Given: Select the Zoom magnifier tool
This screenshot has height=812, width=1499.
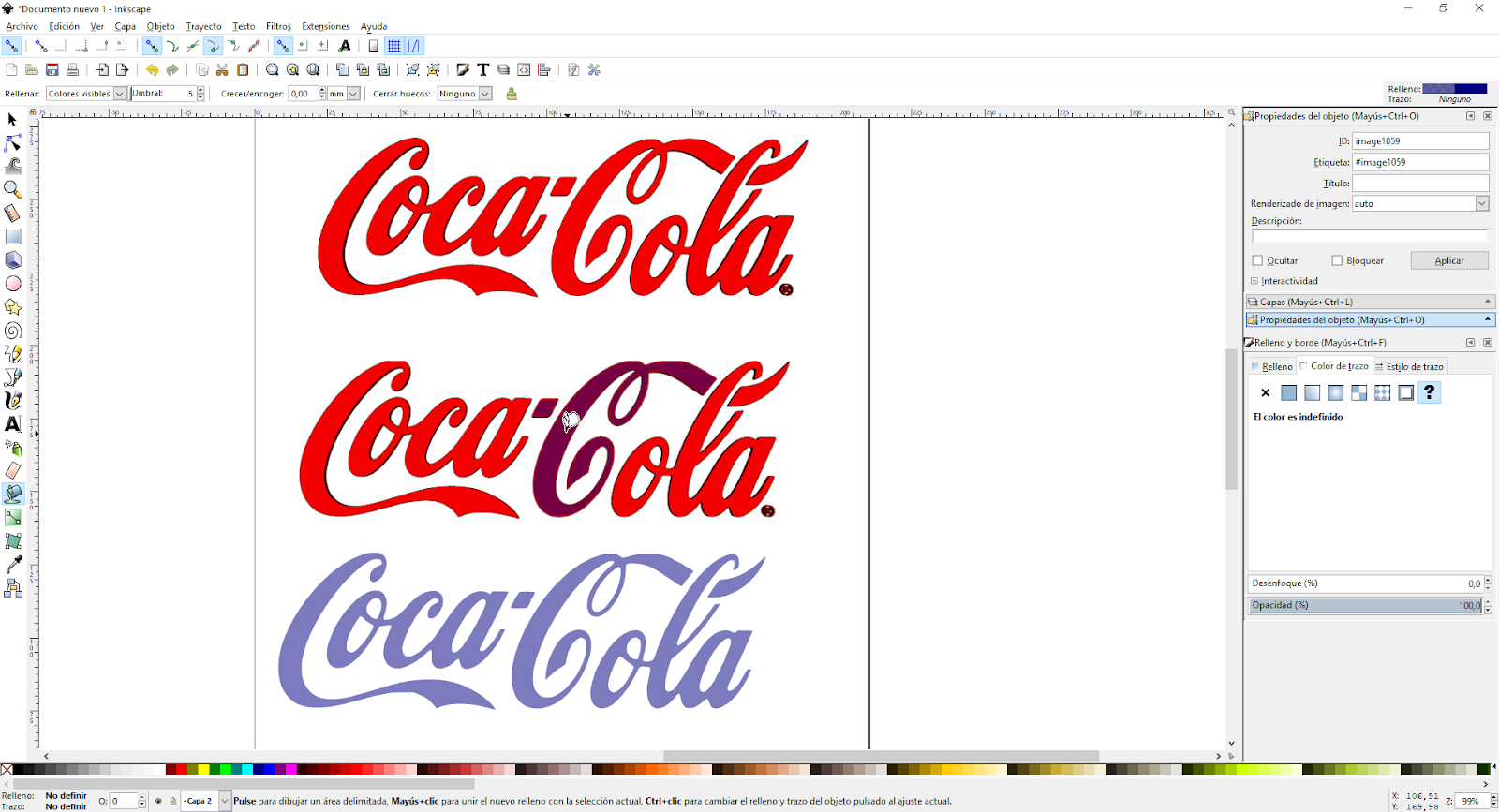Looking at the screenshot, I should [x=13, y=190].
